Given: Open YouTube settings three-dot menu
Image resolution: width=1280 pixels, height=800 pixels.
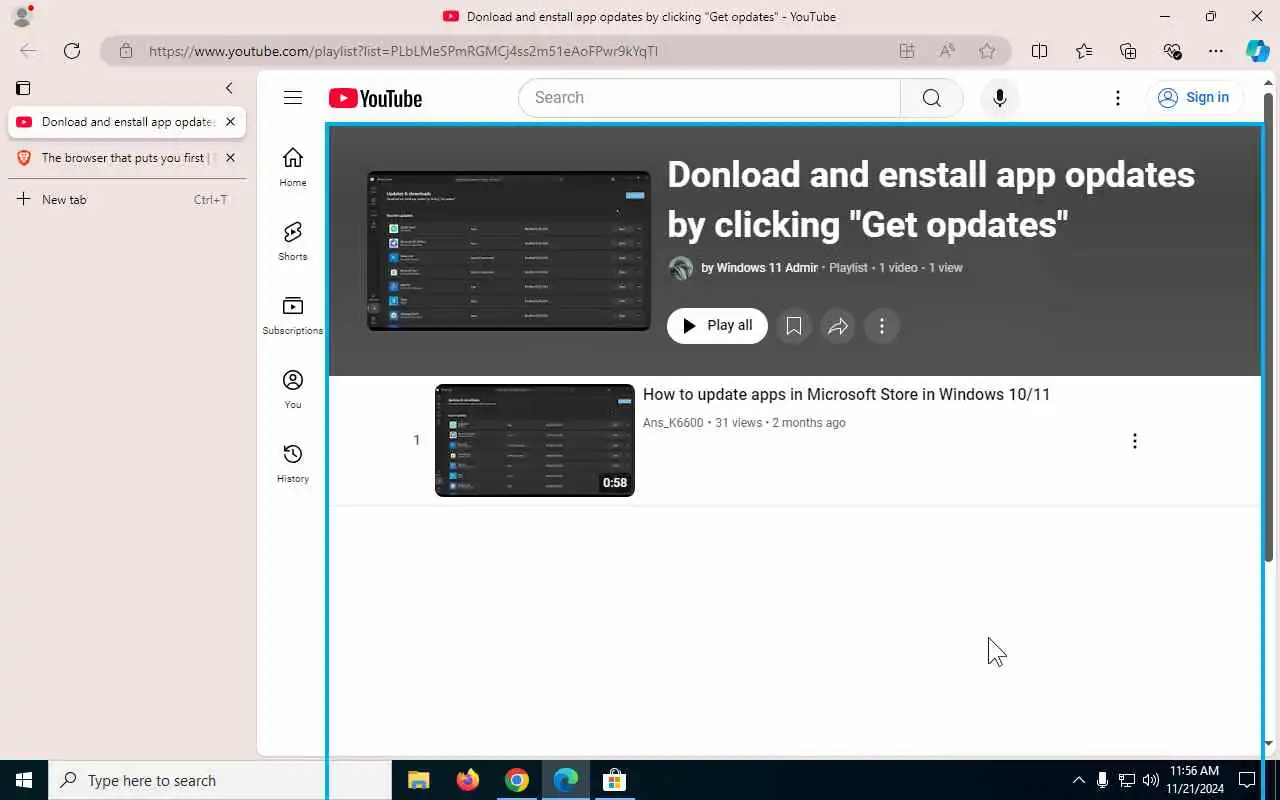Looking at the screenshot, I should click(1118, 98).
